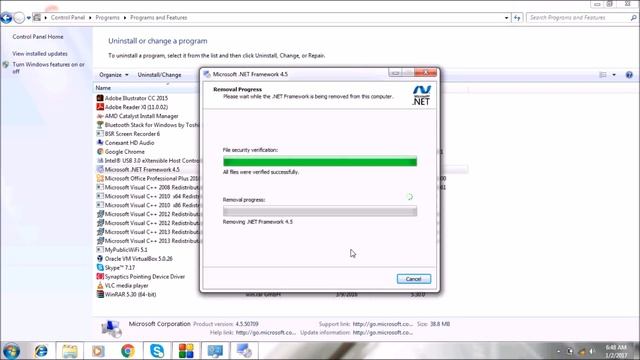Viewport: 640px width, 360px height.
Task: Click Programs and Features breadcrumb
Action: pyautogui.click(x=158, y=18)
